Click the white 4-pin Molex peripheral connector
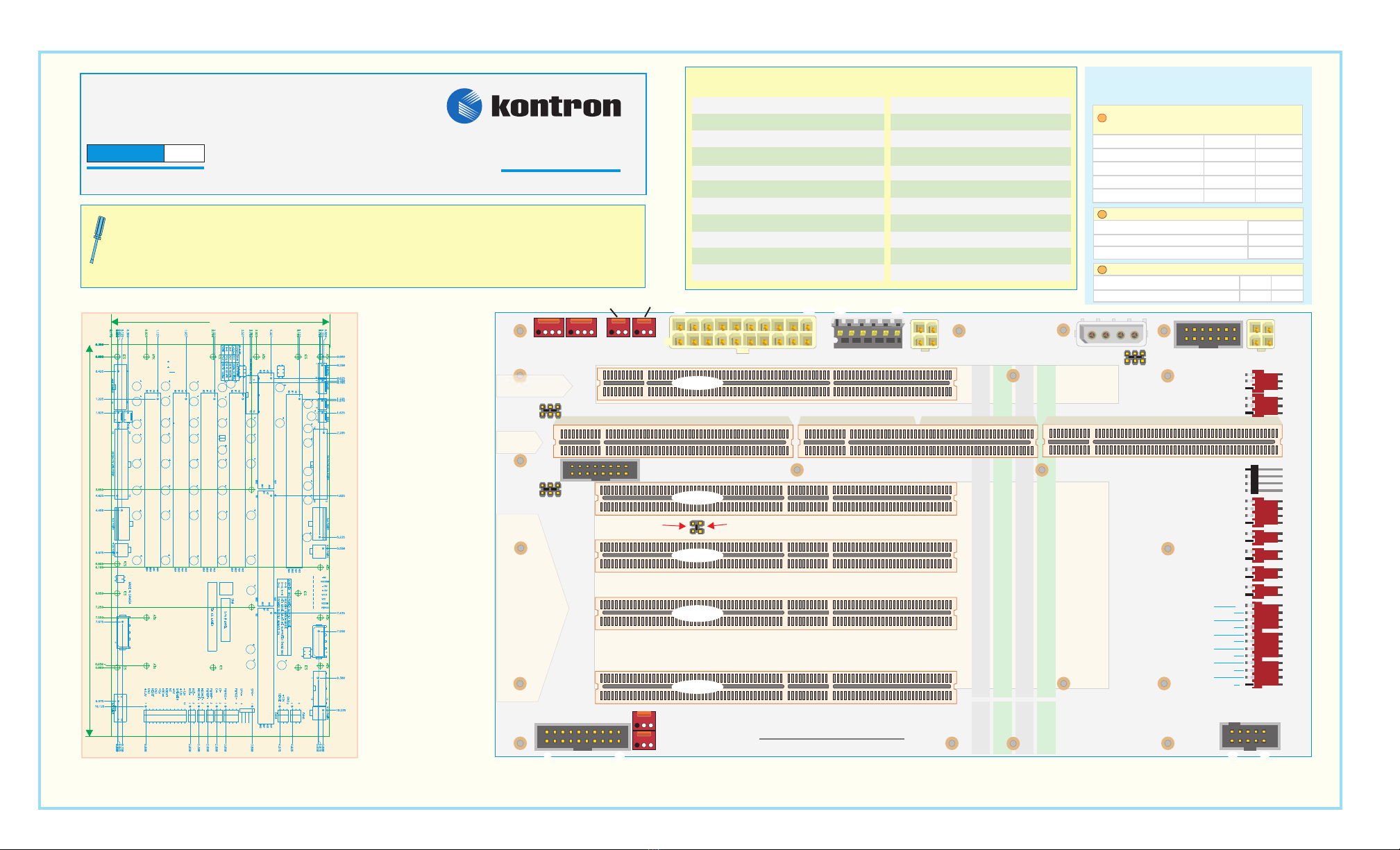 coord(1111,333)
